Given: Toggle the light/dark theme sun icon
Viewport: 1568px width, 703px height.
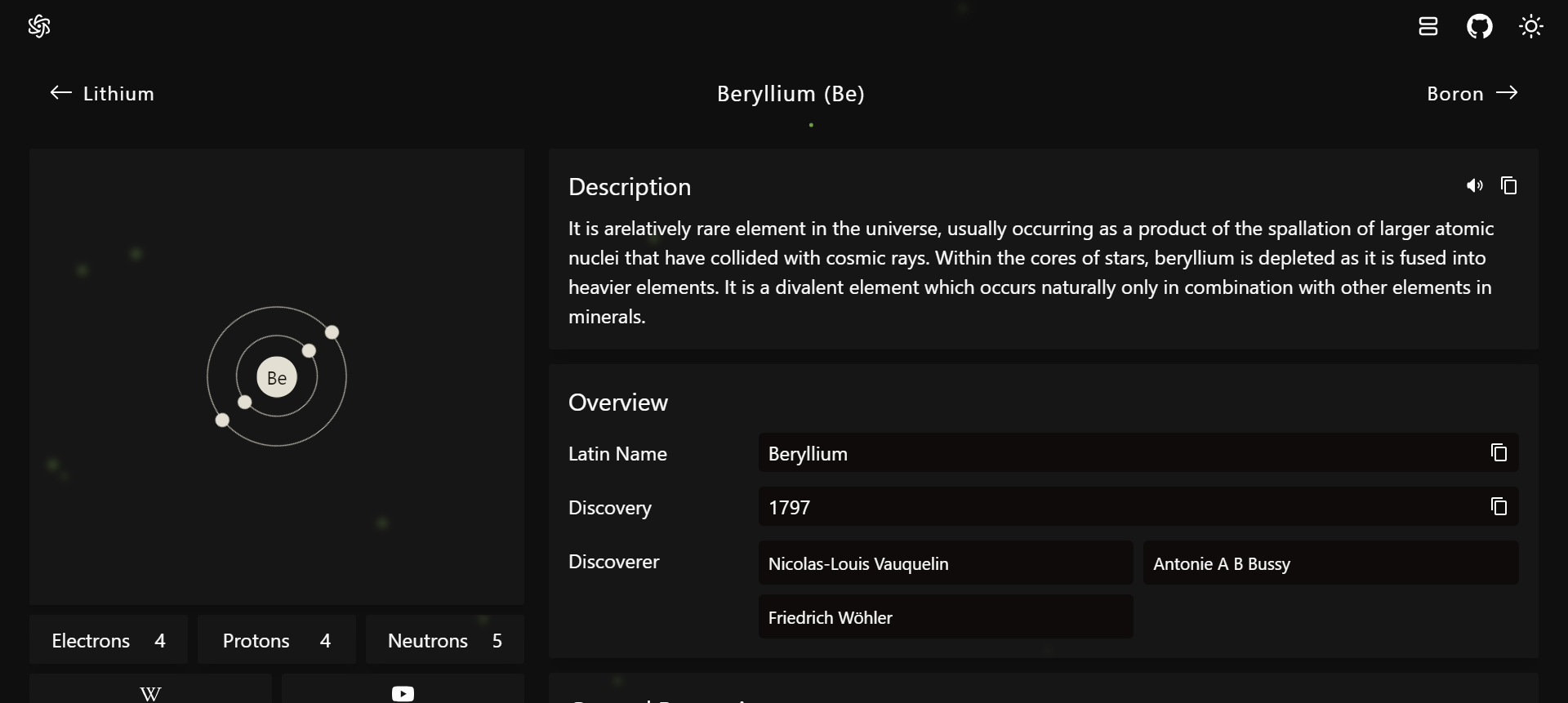Looking at the screenshot, I should coord(1530,27).
